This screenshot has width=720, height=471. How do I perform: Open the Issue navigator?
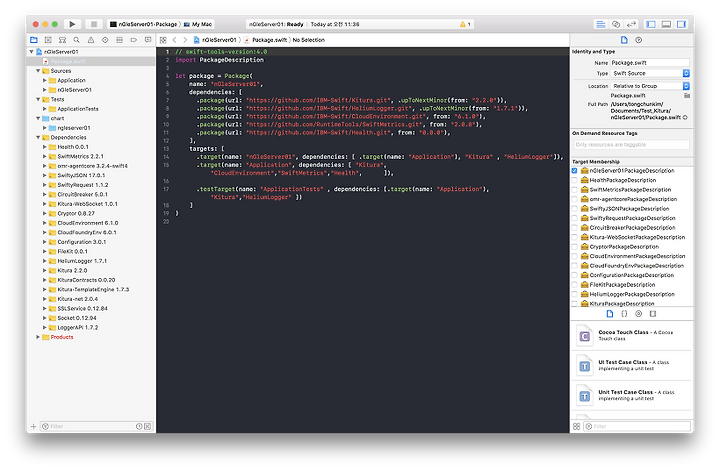(x=90, y=40)
